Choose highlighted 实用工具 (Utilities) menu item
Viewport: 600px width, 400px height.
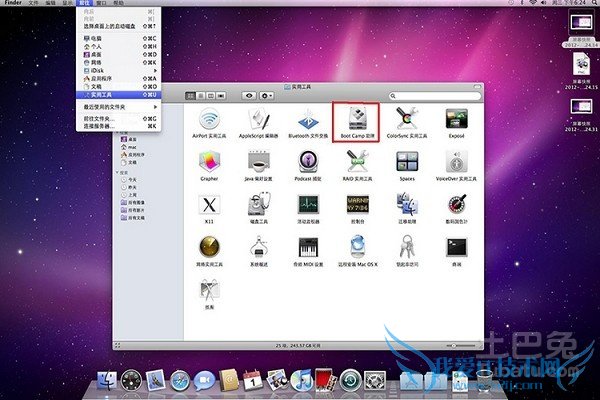click(x=119, y=95)
